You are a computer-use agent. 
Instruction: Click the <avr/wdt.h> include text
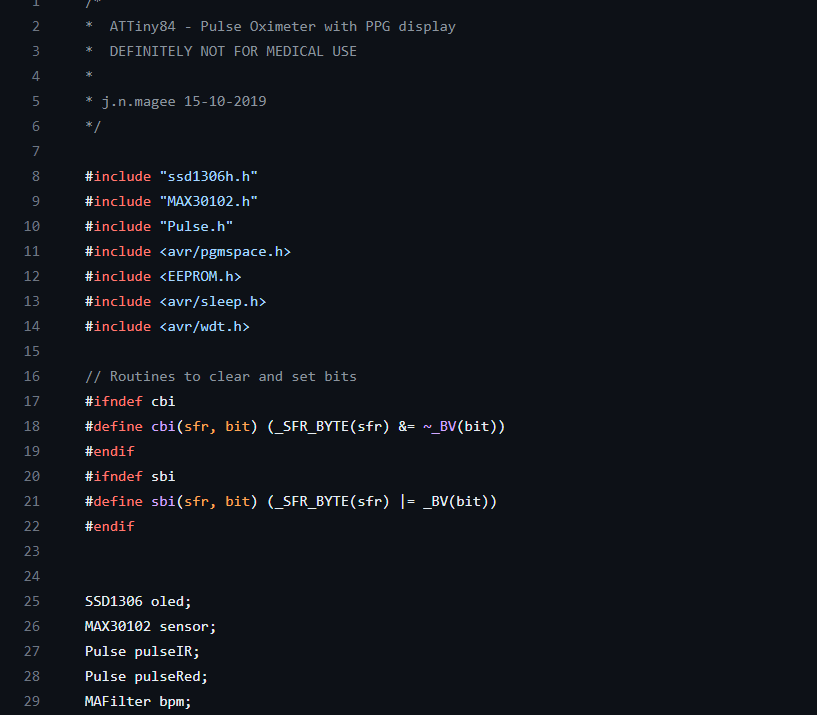click(x=204, y=326)
